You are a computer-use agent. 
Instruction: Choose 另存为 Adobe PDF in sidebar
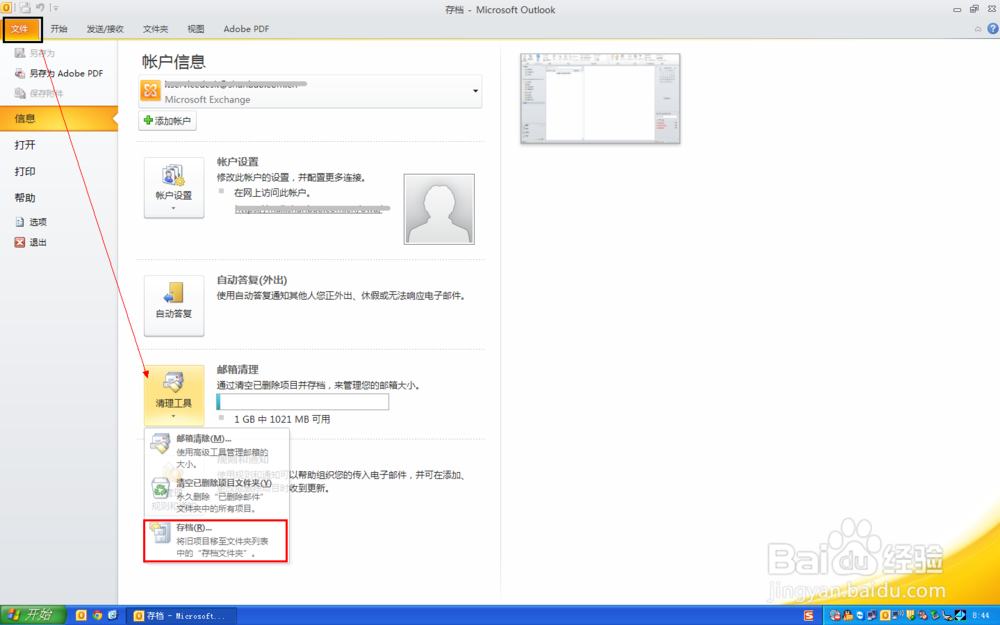(x=59, y=73)
